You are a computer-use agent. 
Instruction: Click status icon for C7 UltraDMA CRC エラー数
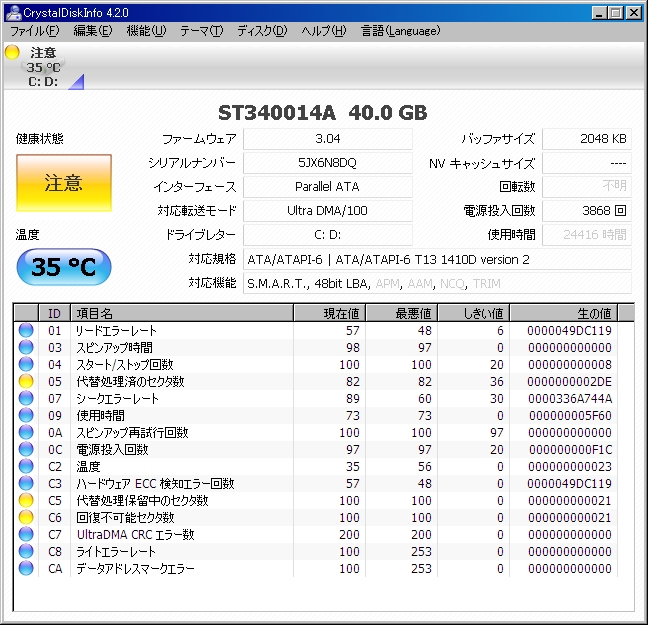pos(26,534)
